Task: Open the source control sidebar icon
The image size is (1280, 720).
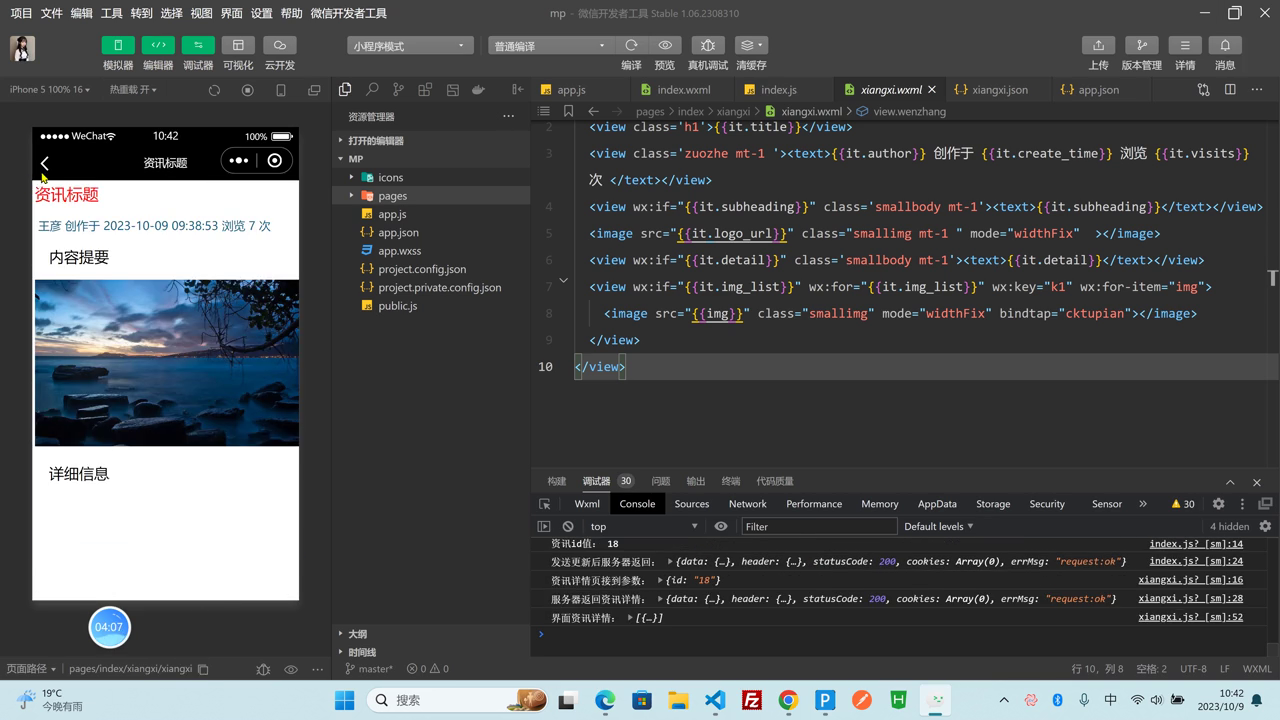Action: tap(398, 90)
